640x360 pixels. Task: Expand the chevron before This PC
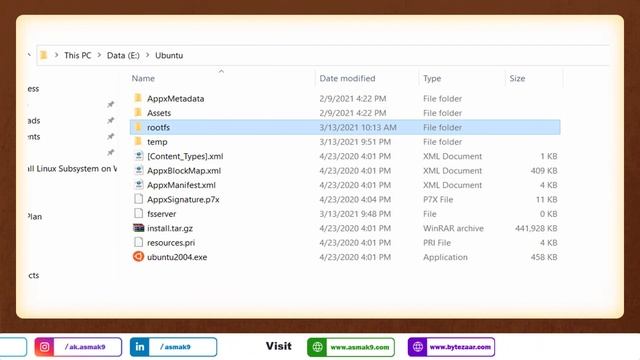(56, 55)
